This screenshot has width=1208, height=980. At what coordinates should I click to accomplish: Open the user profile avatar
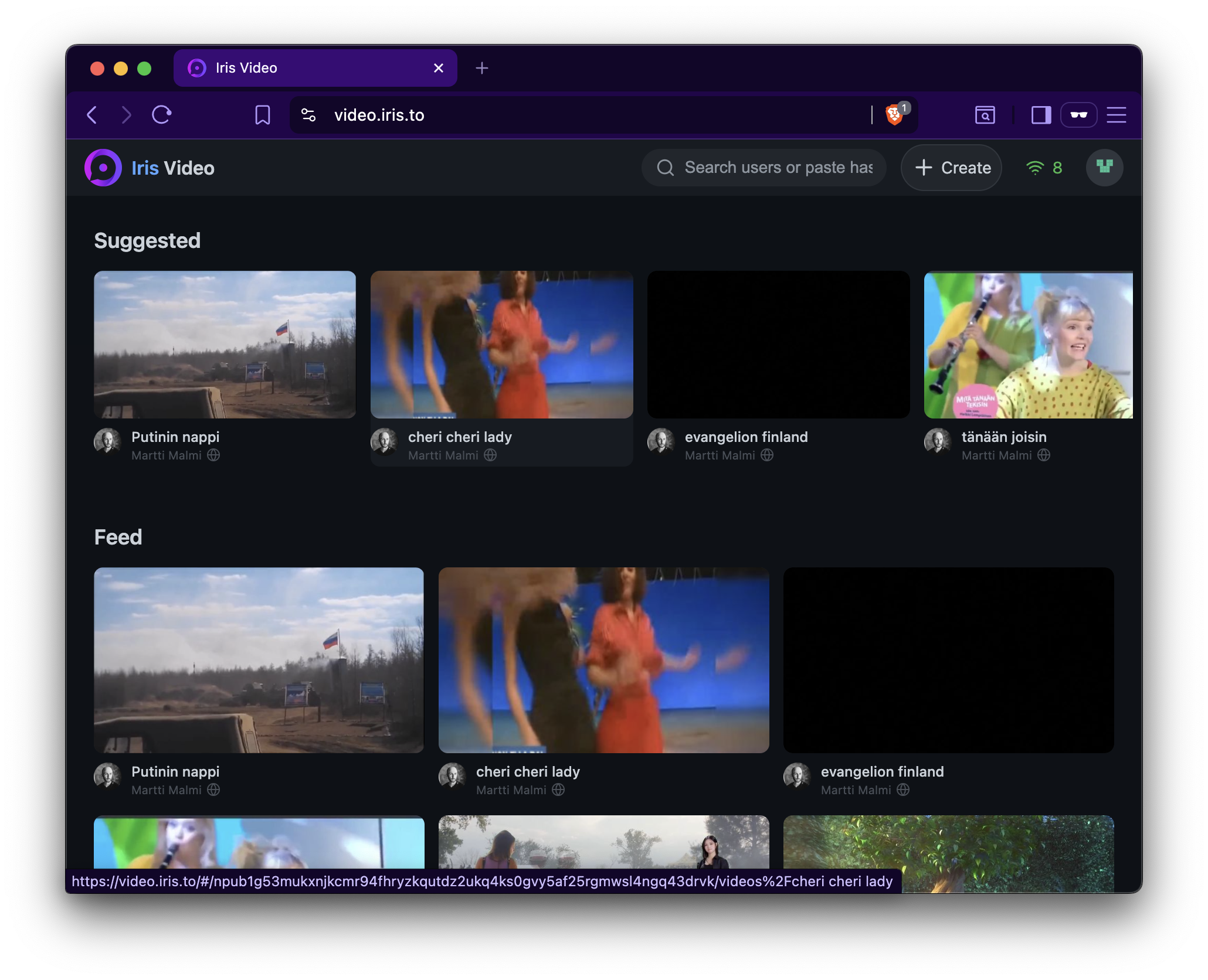click(x=1104, y=168)
